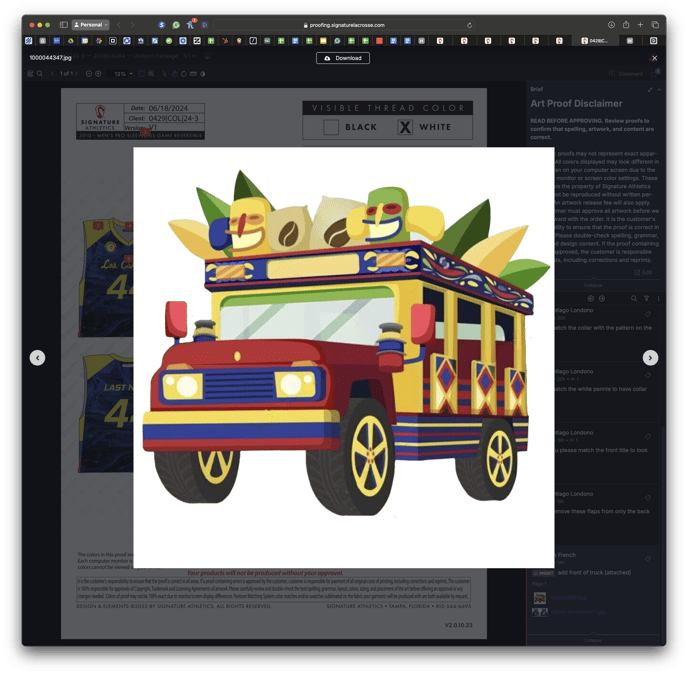Select the active browser tab
Screen dimensions: 688x675
(x=598, y=41)
